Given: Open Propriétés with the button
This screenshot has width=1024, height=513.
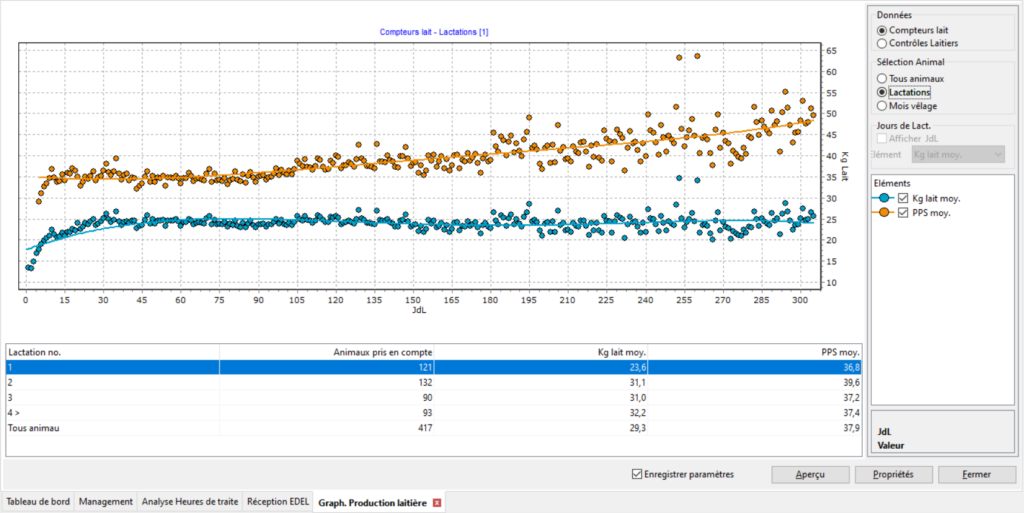Looking at the screenshot, I should click(895, 474).
